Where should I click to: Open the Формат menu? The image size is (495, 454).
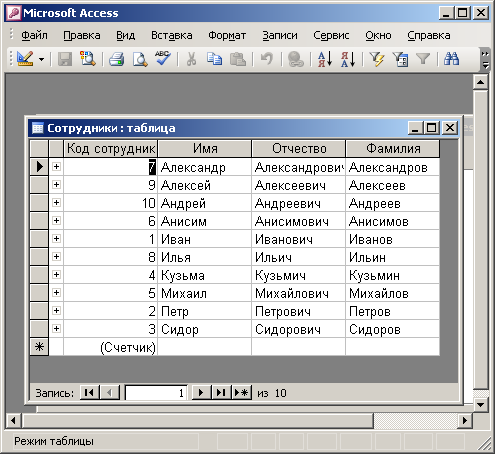pos(227,35)
